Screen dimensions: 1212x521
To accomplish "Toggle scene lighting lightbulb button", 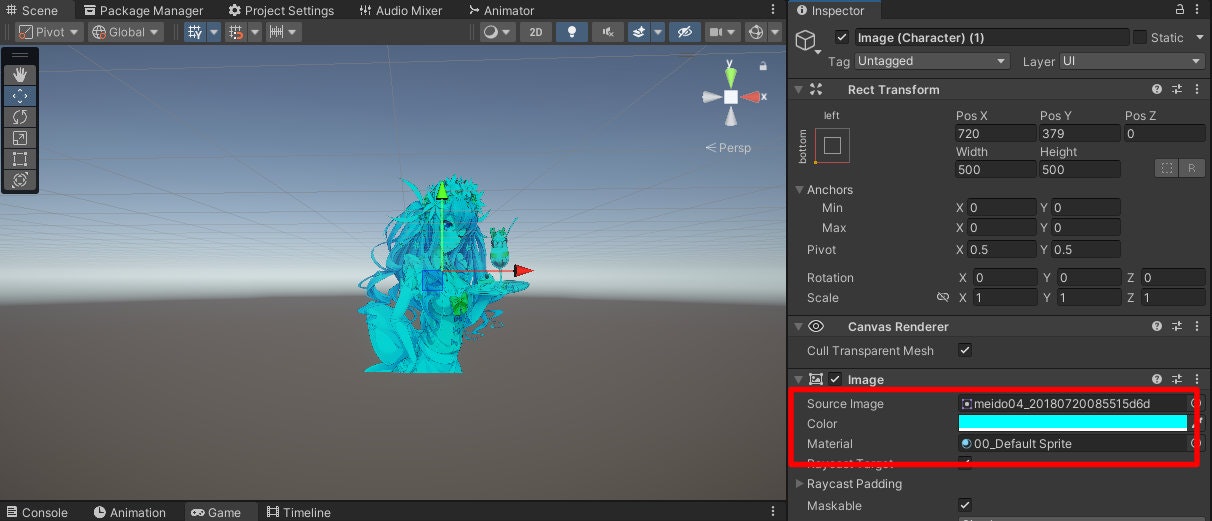I will point(571,32).
